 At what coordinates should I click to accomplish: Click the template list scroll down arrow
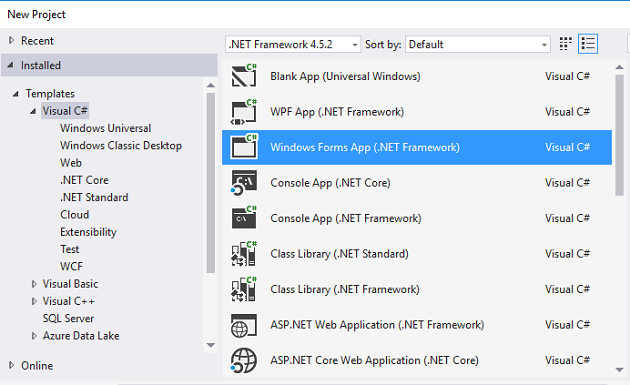[x=619, y=370]
